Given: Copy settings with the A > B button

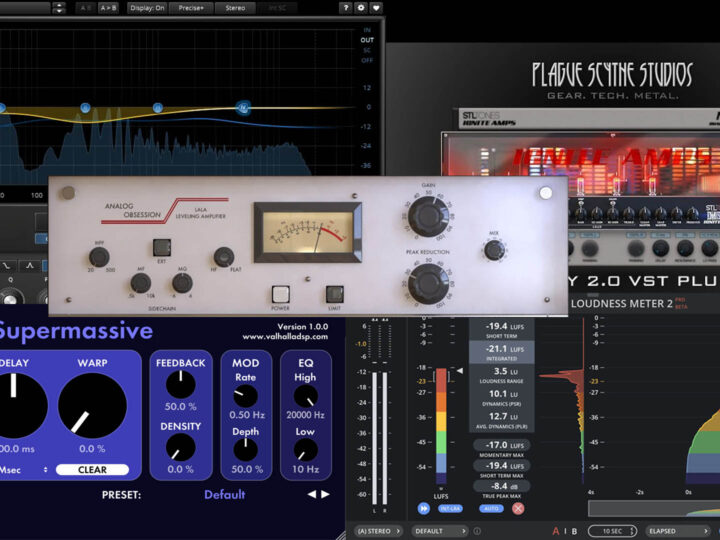Looking at the screenshot, I should [108, 8].
